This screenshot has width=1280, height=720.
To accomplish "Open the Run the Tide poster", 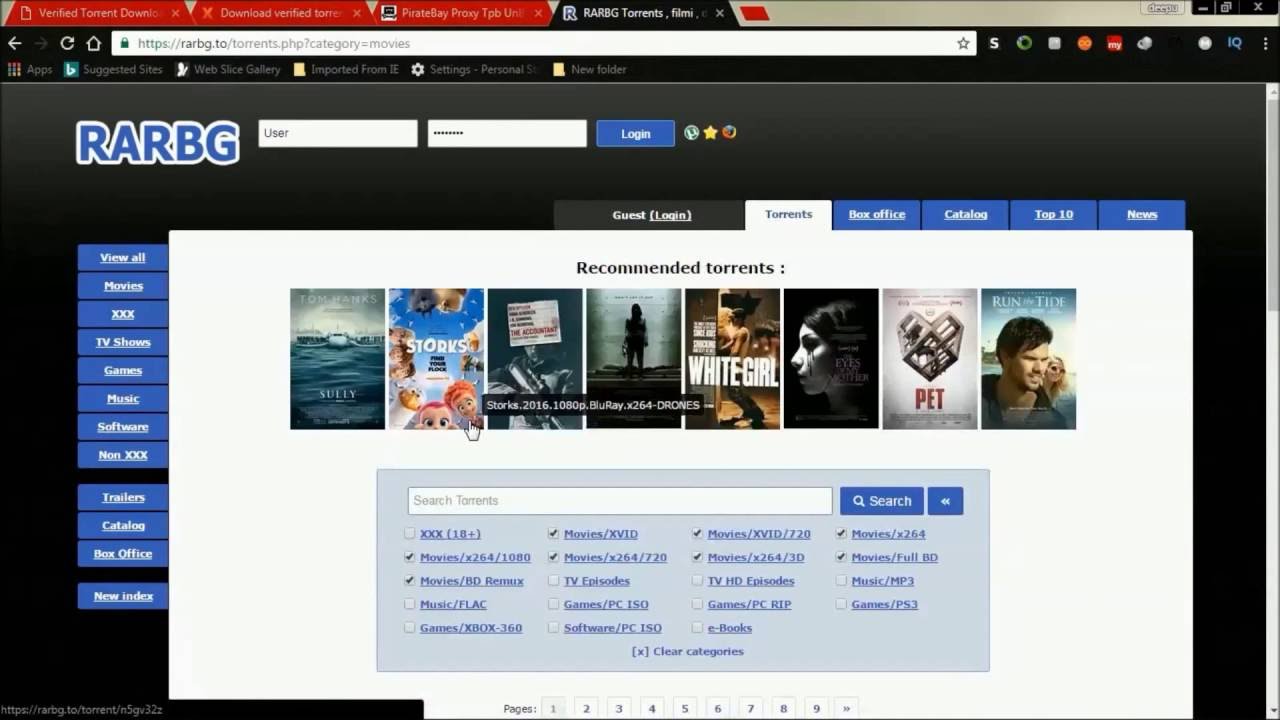I will tap(1028, 359).
